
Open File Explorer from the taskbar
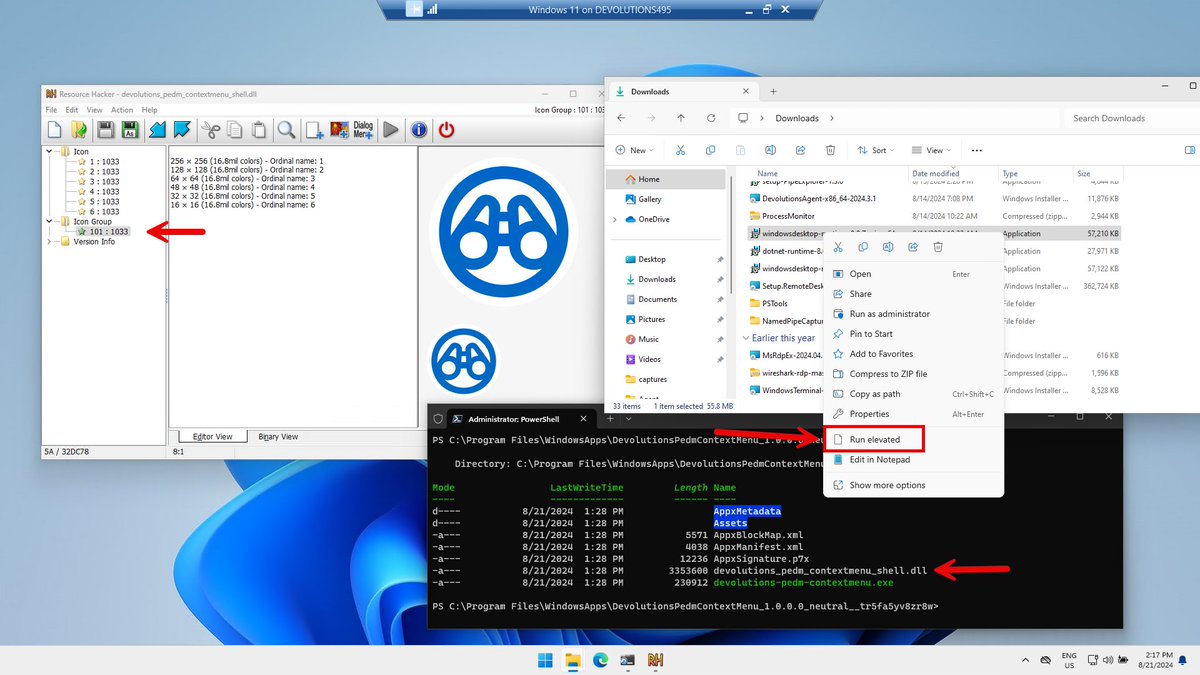point(574,660)
